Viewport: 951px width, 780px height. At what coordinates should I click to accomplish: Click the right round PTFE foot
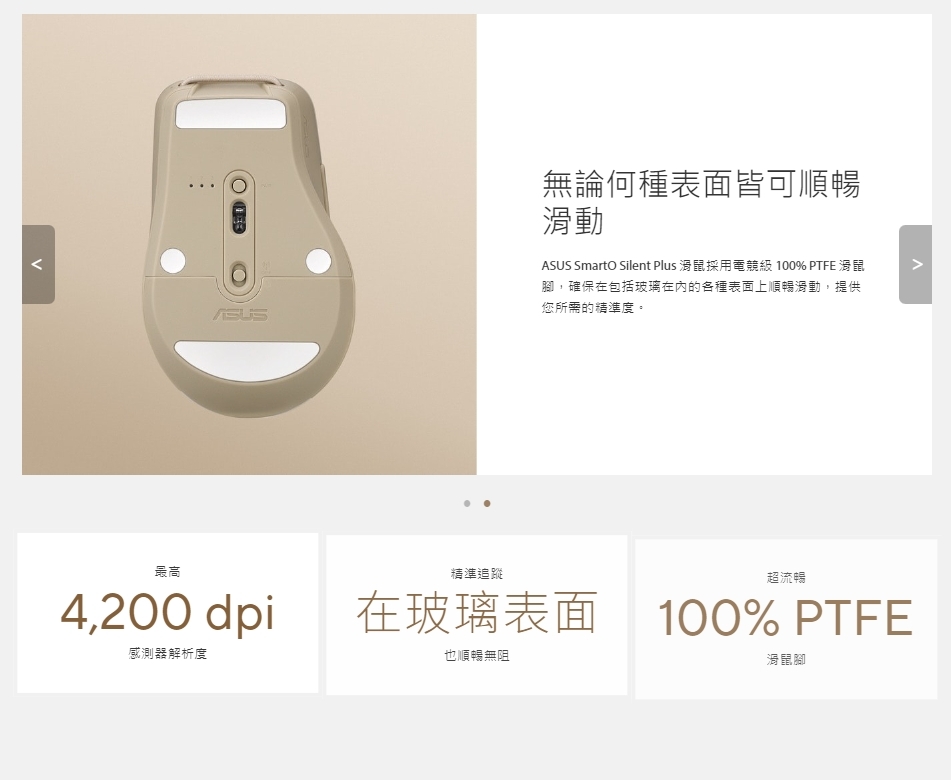[318, 261]
